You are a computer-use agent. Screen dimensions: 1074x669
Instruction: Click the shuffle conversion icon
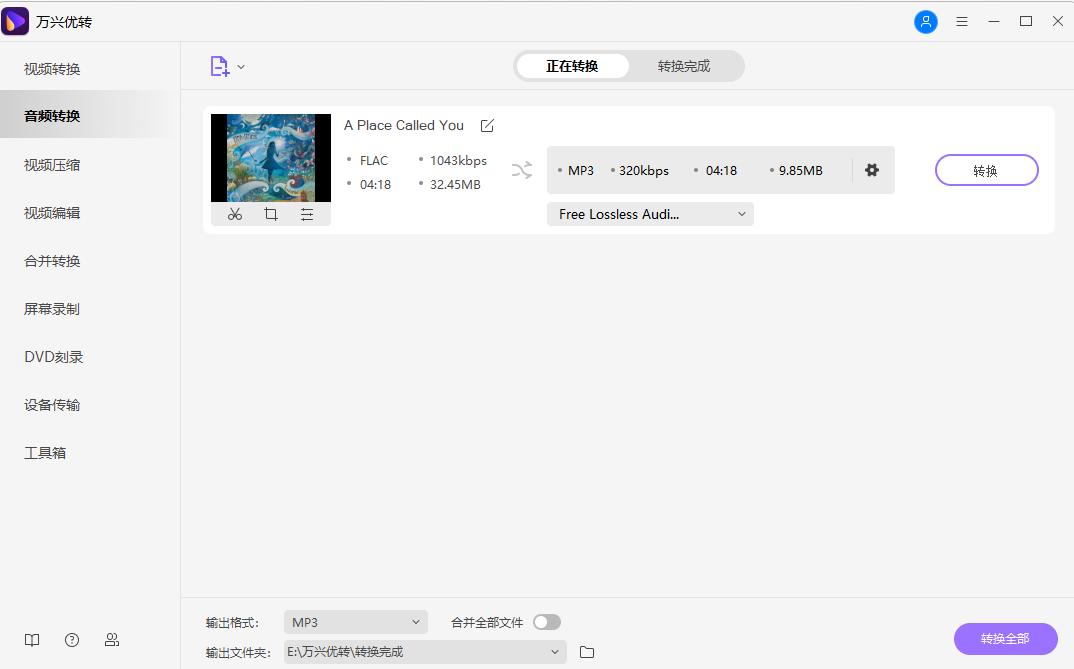[521, 170]
